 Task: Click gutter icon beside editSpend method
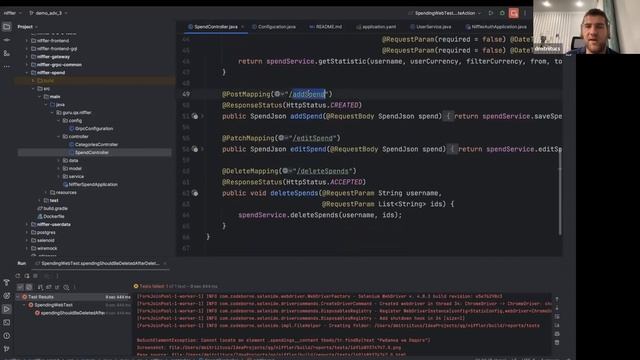click(195, 149)
